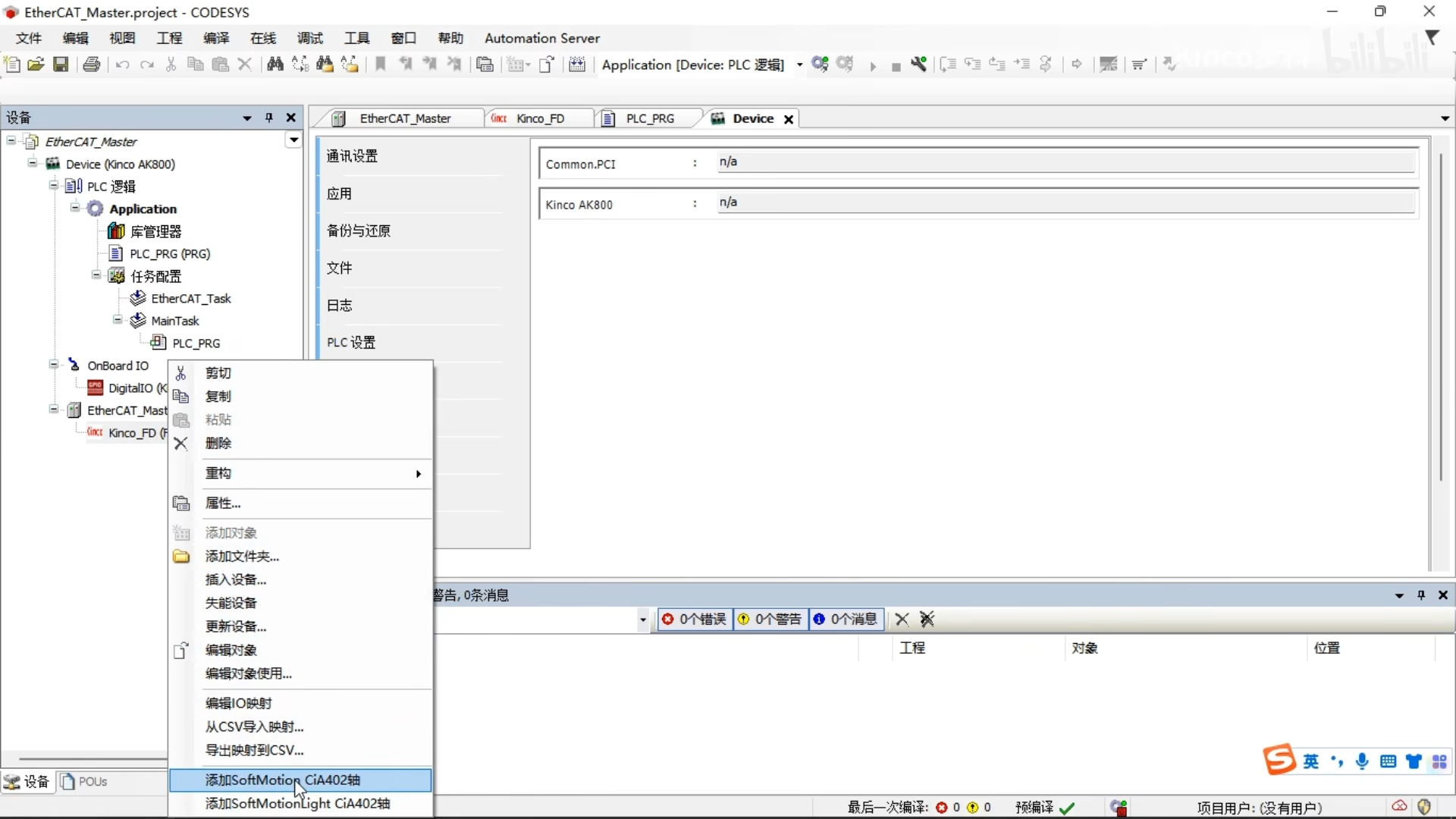
Task: Select 库管理器 in device tree
Action: click(155, 231)
